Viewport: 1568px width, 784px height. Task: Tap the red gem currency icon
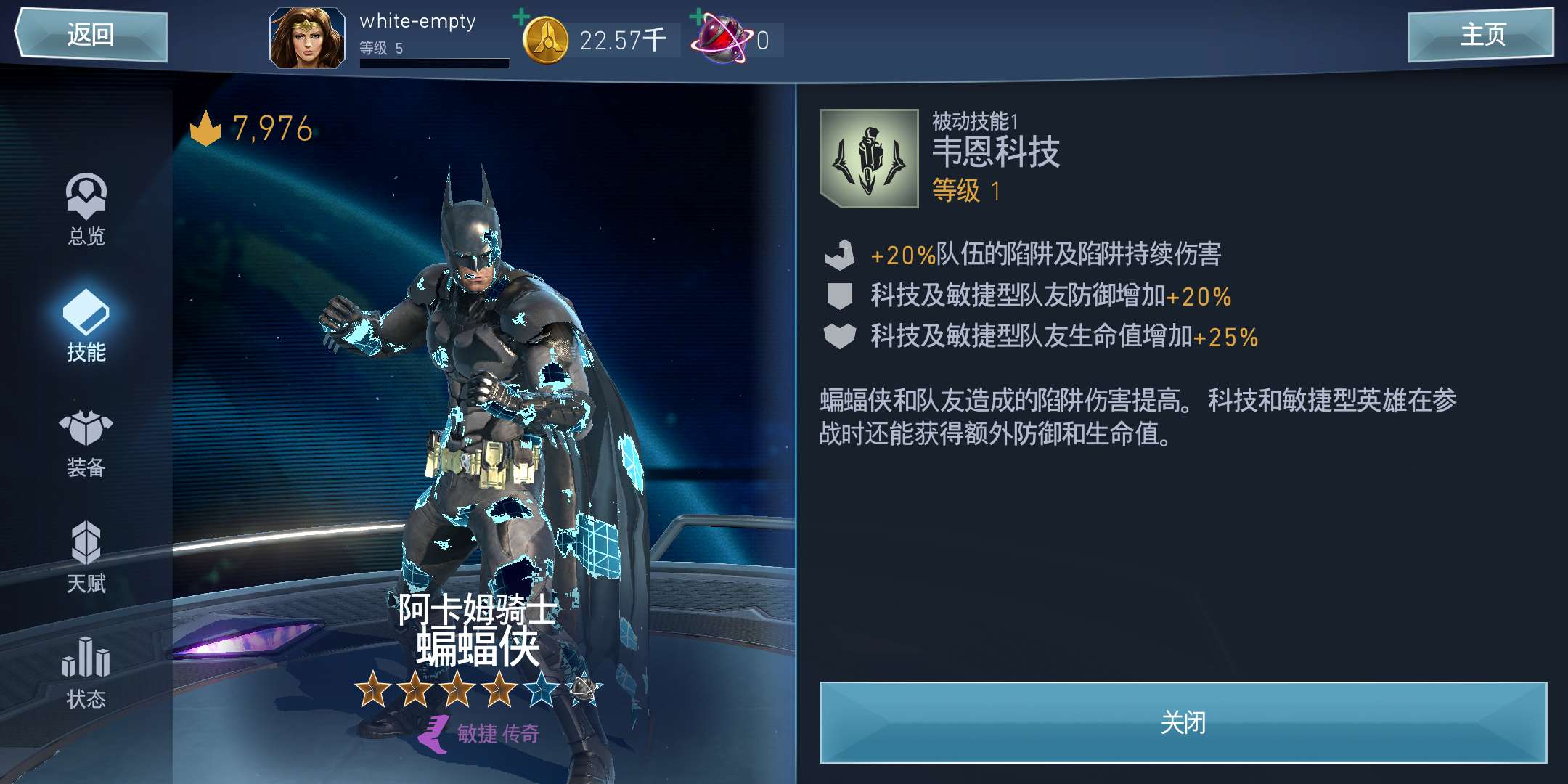722,39
